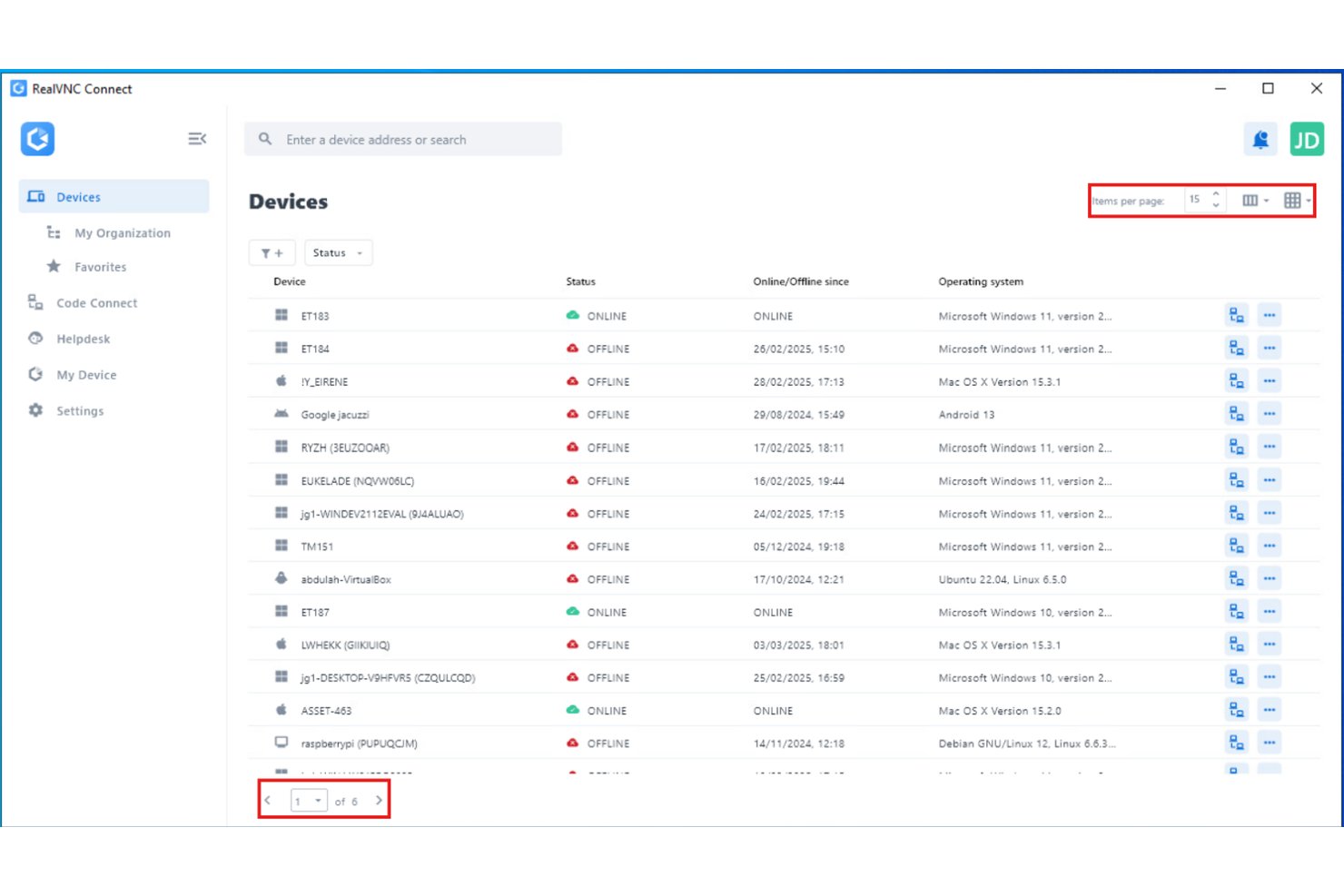Connect to device ET184
Image resolution: width=1344 pixels, height=896 pixels.
(x=1236, y=348)
